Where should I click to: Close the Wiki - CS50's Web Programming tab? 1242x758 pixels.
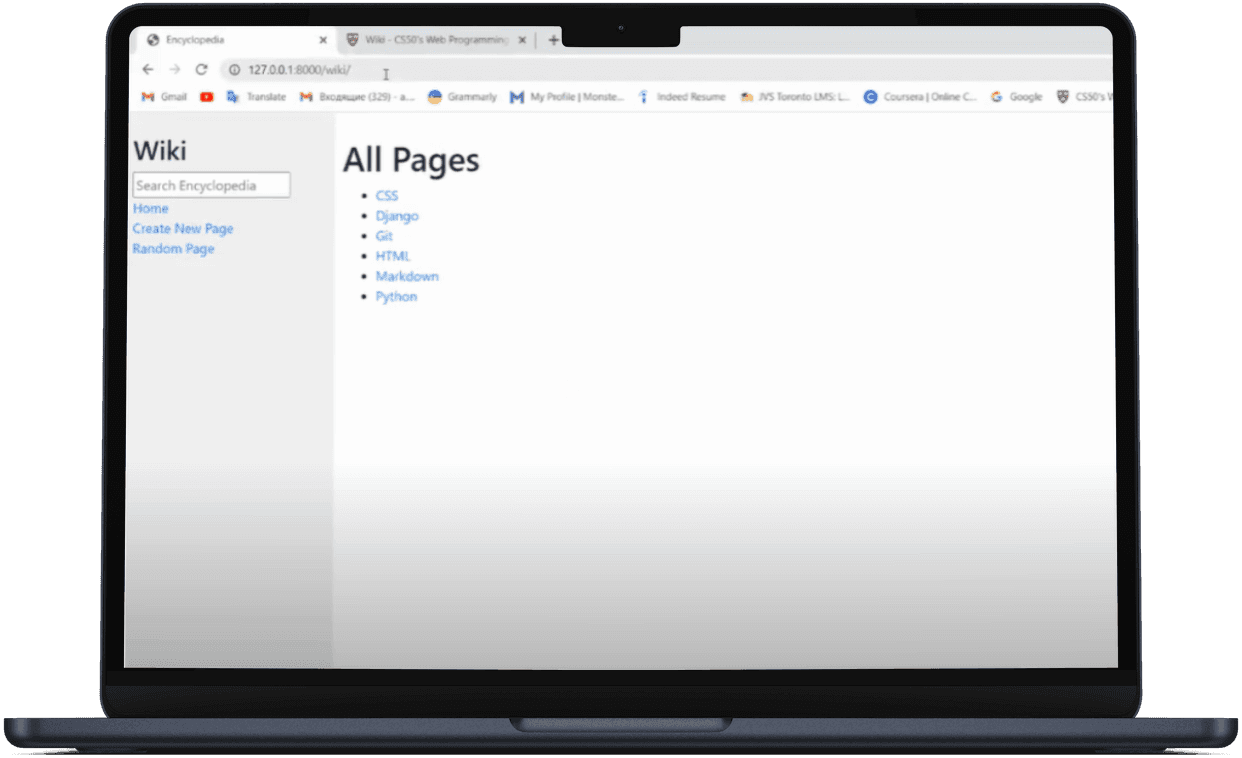522,40
